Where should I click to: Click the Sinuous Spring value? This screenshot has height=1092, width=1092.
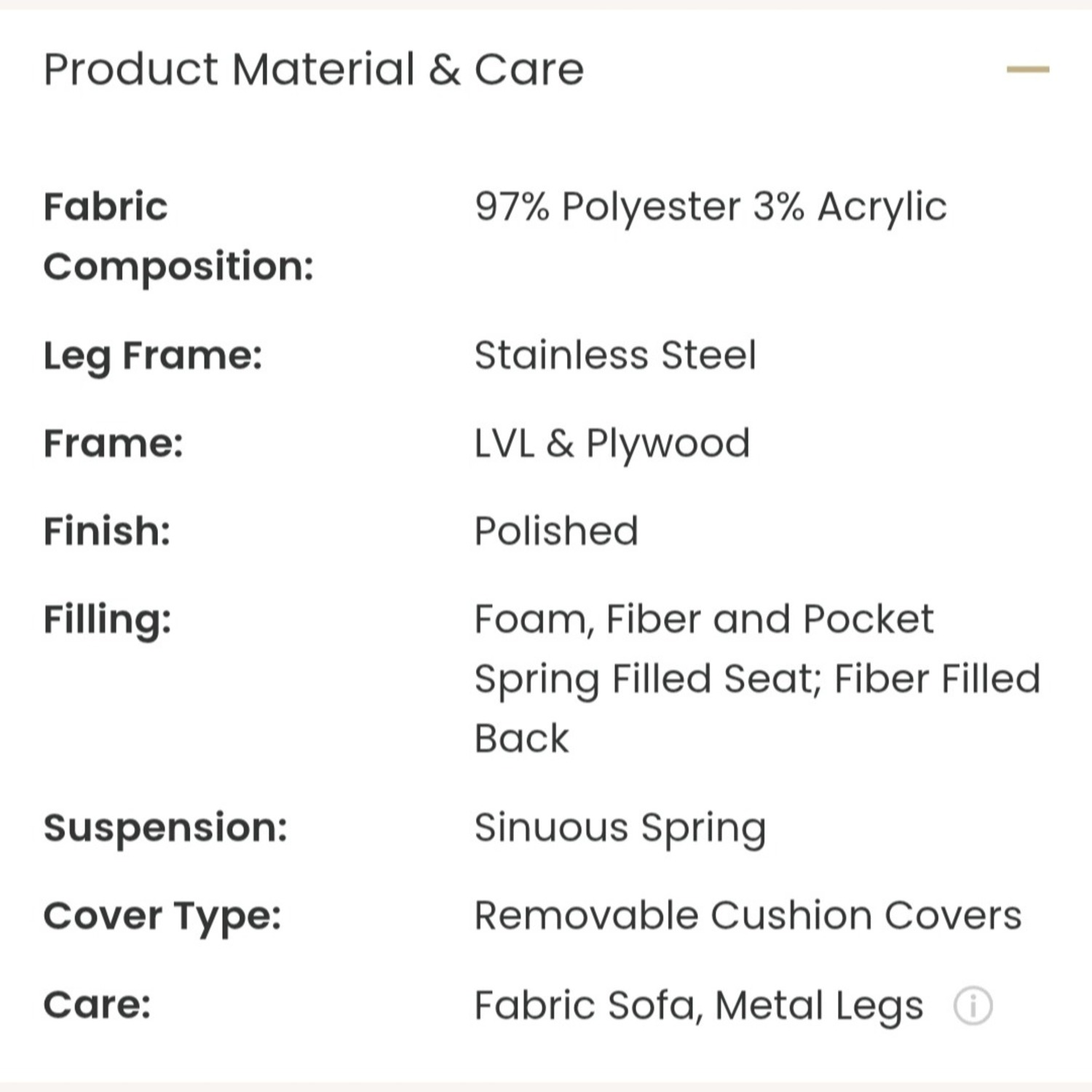click(x=620, y=828)
